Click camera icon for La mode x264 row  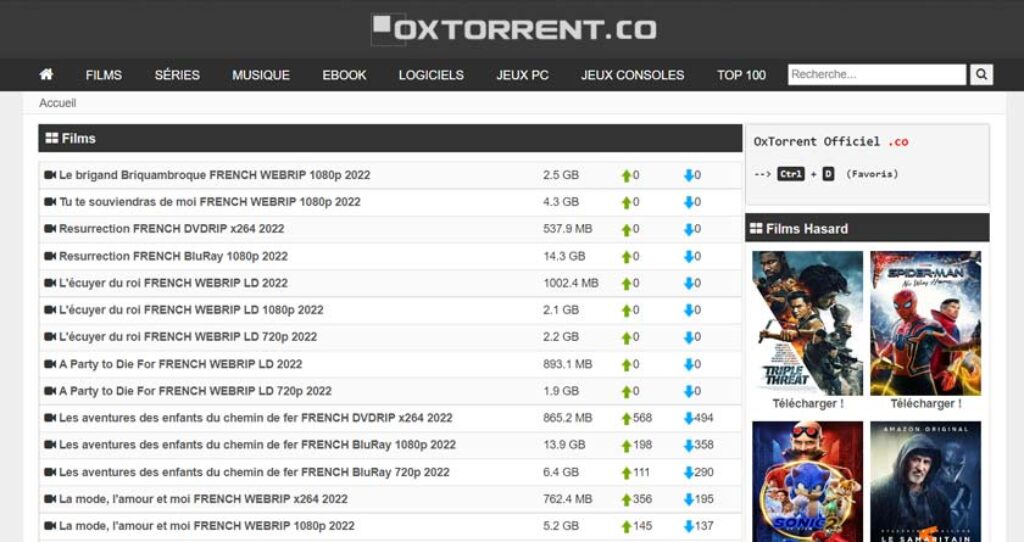tap(50, 499)
